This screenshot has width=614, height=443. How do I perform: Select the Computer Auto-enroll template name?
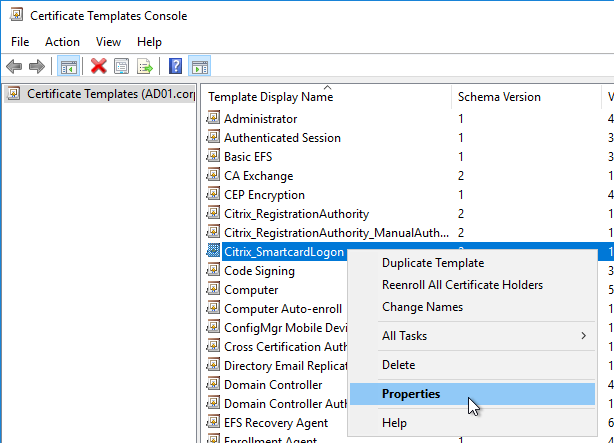tap(283, 309)
